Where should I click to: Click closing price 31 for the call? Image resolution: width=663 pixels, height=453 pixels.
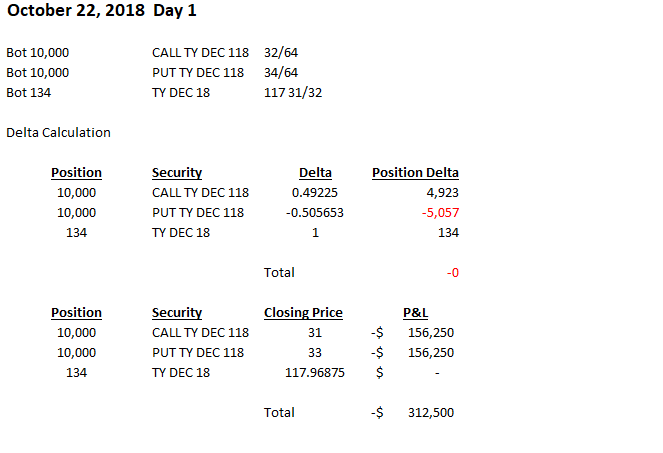pos(315,333)
